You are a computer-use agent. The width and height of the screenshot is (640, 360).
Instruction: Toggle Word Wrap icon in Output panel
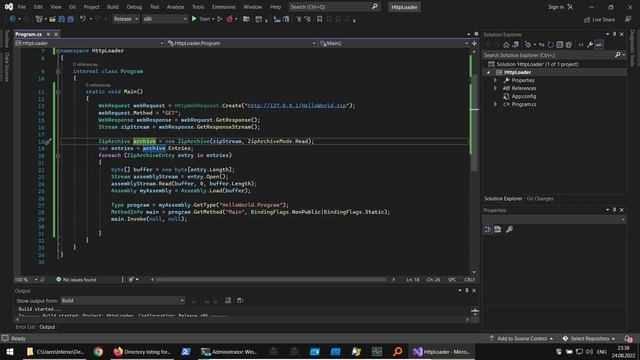point(240,301)
